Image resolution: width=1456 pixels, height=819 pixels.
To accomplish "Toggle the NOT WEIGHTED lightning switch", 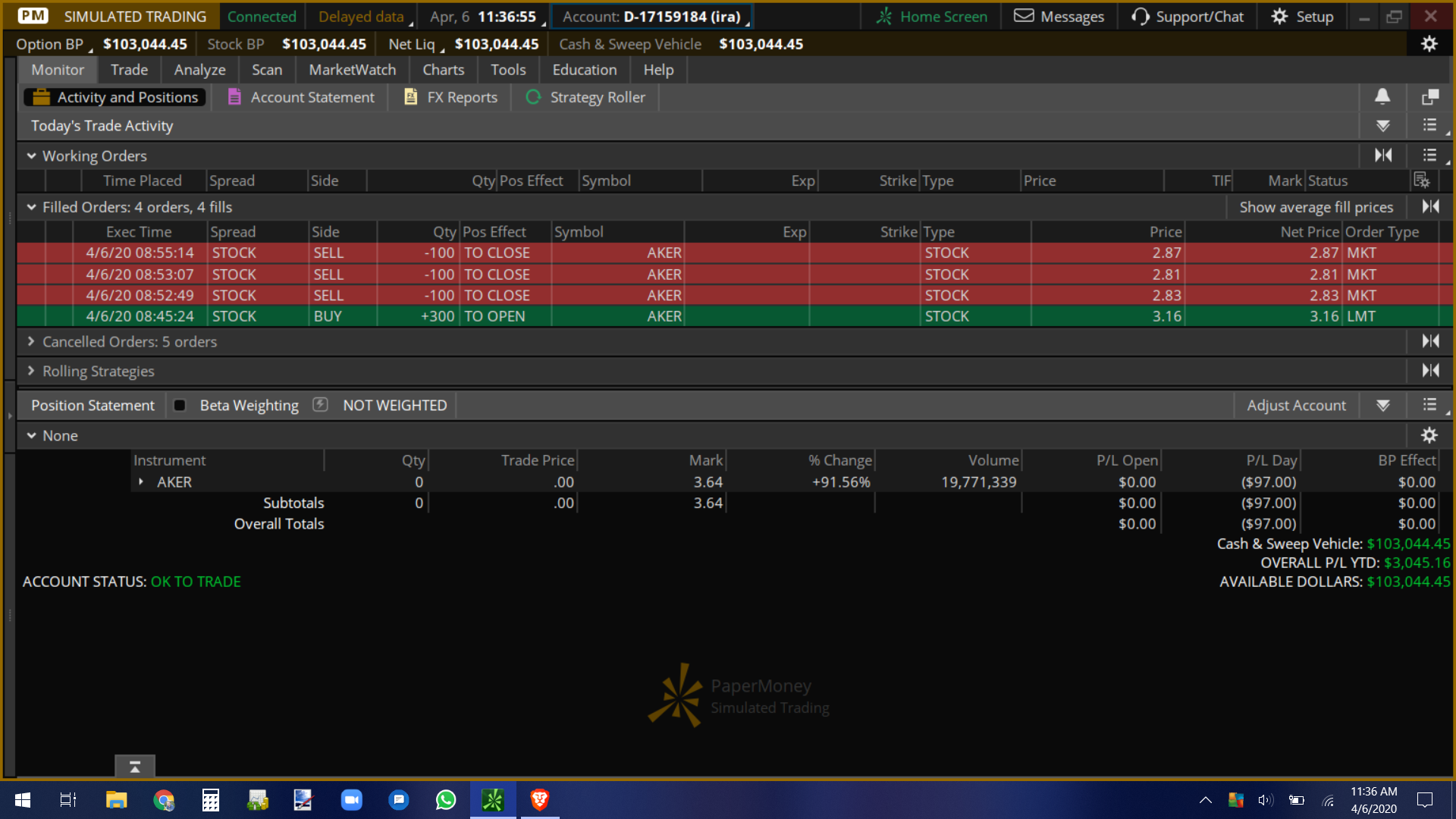I will pyautogui.click(x=320, y=405).
